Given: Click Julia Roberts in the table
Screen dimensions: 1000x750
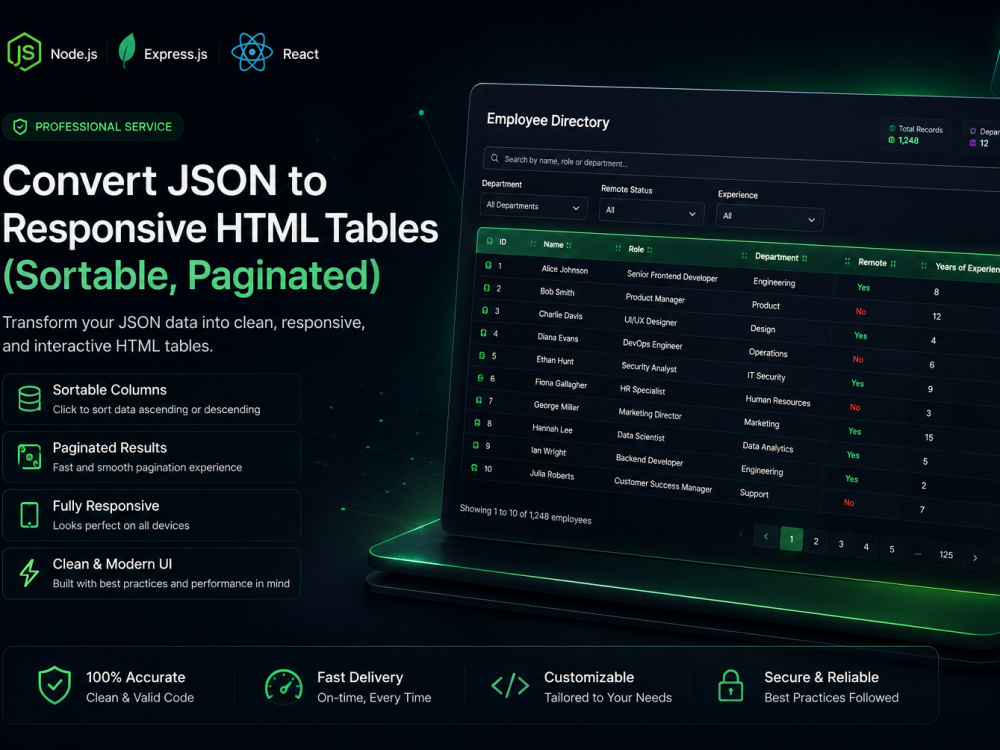Looking at the screenshot, I should [x=552, y=474].
